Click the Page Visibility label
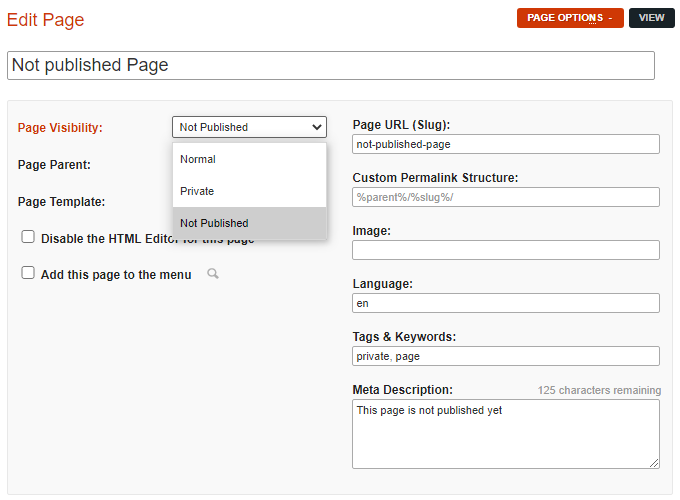Screen dimensions: 680x500 click(x=60, y=128)
